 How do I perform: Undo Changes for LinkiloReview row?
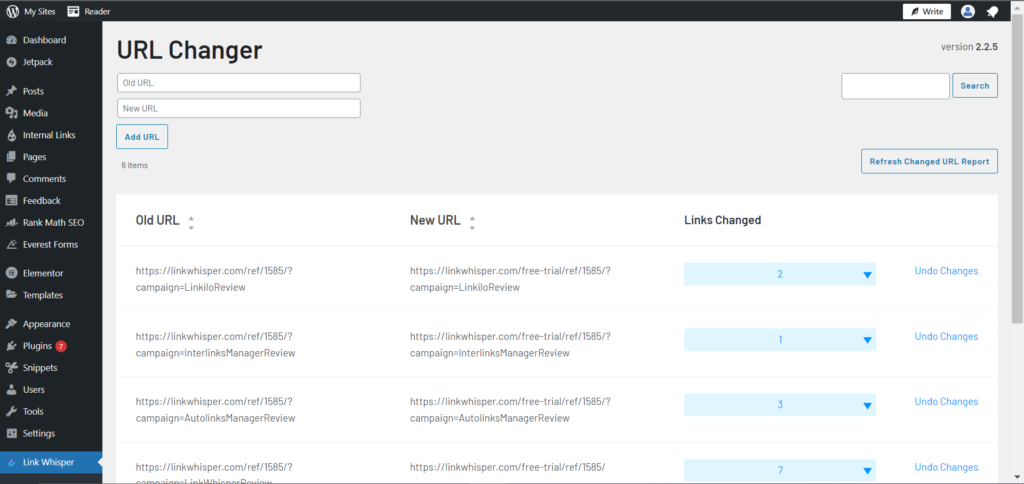pyautogui.click(x=946, y=270)
